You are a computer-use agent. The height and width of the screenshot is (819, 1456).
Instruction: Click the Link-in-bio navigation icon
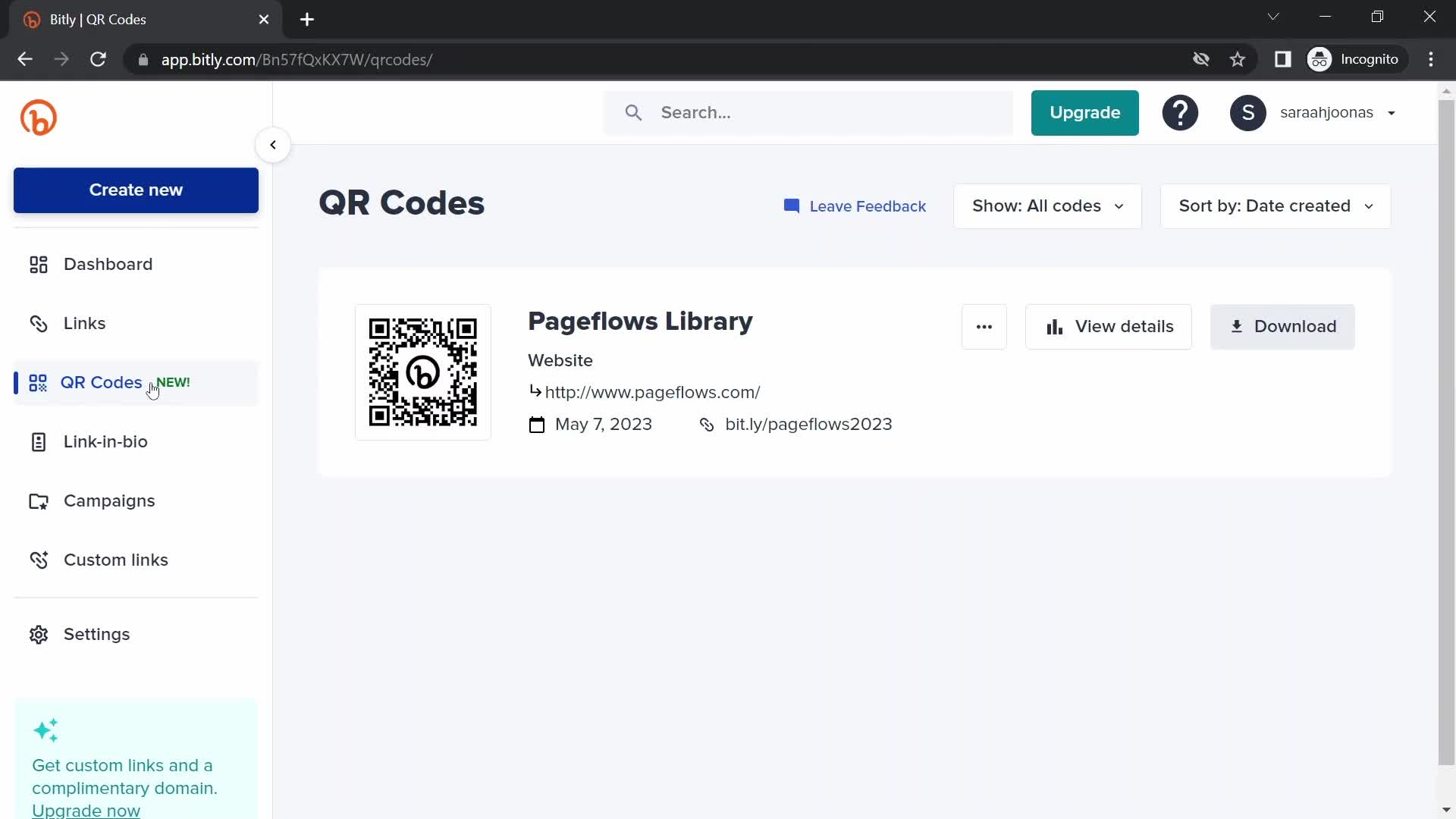point(38,441)
